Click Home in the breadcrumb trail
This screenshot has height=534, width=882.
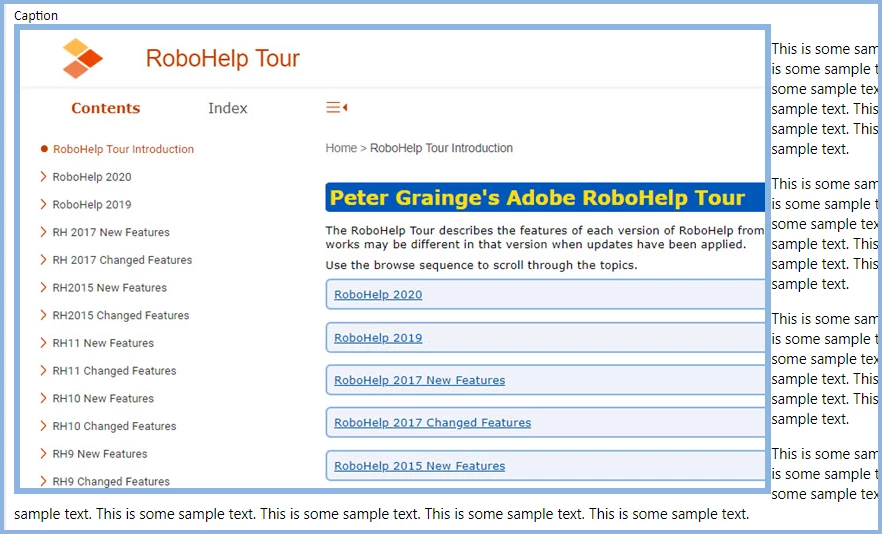(341, 148)
